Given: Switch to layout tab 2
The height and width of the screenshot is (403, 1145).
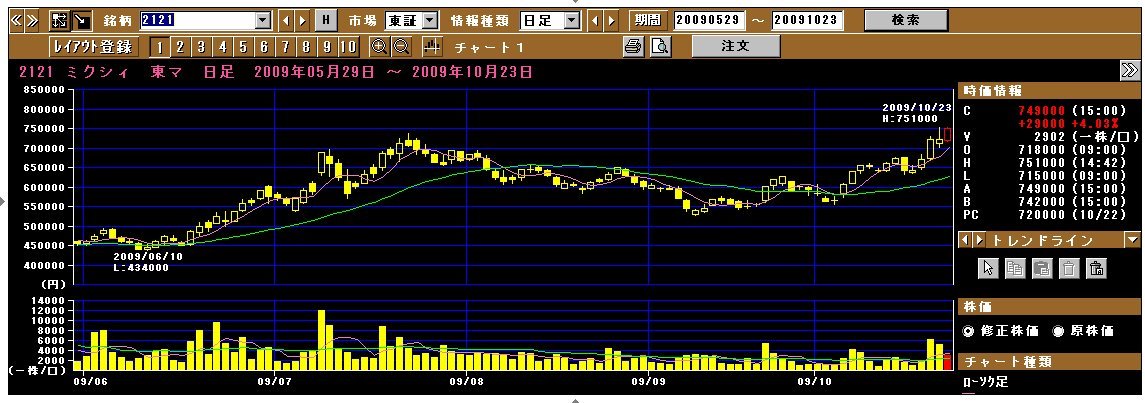Looking at the screenshot, I should (180, 47).
